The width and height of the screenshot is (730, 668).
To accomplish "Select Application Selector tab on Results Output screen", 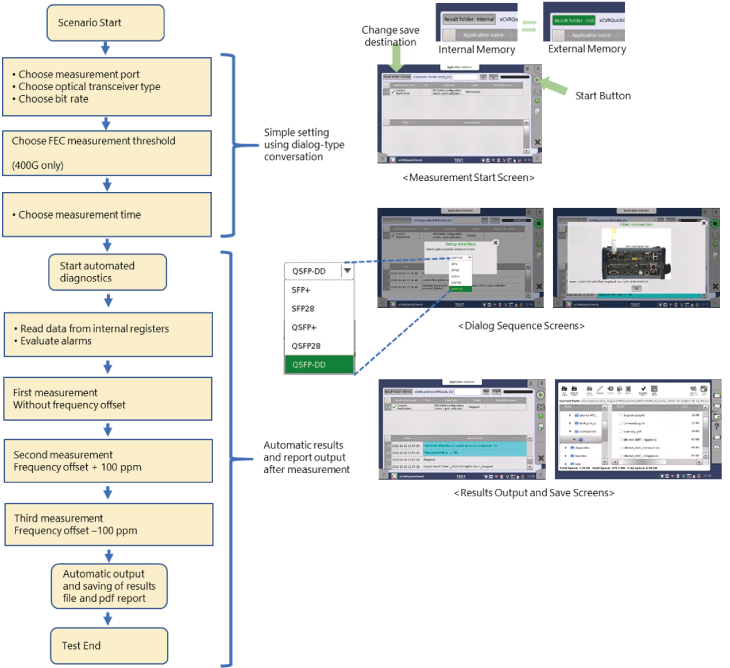I will 461,382.
